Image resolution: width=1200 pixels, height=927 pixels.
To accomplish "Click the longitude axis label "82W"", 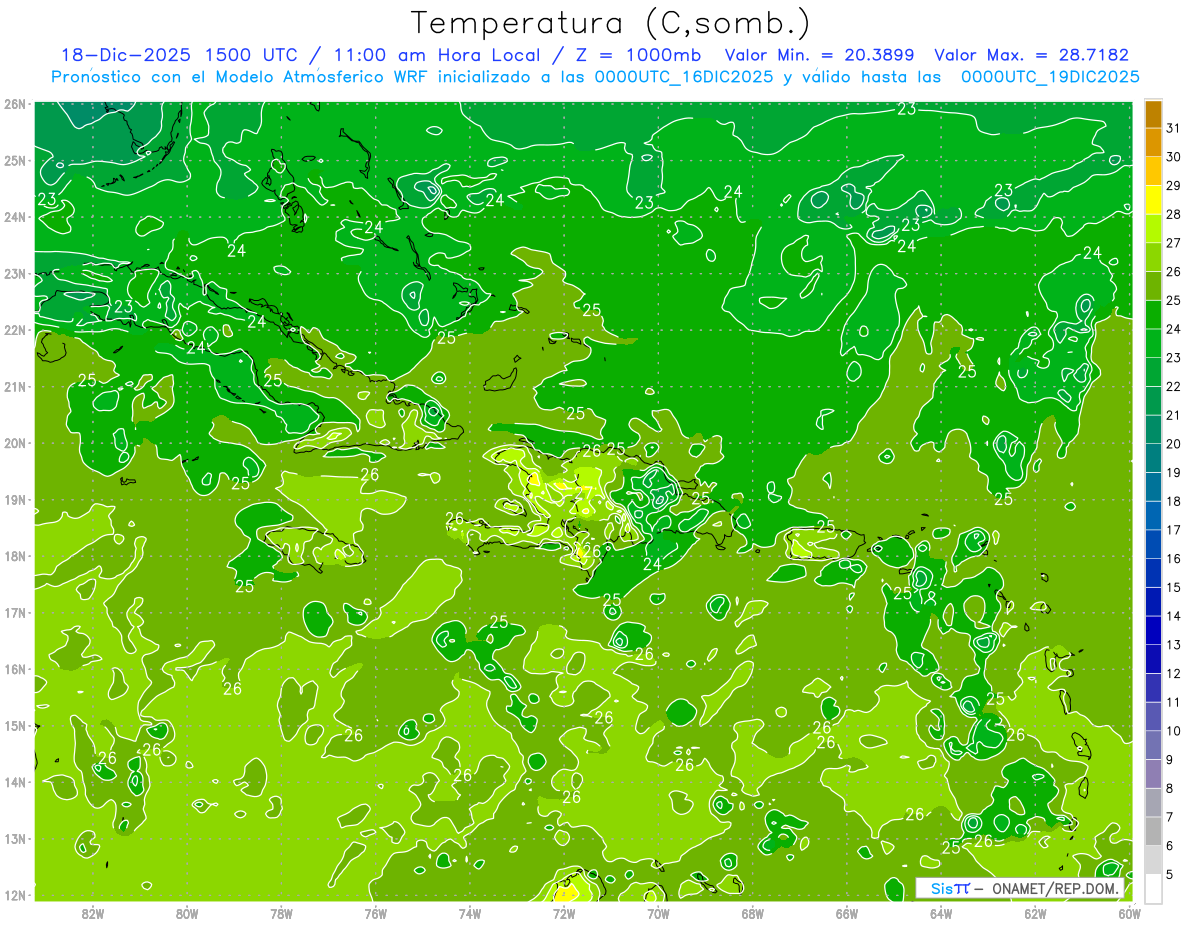I will coord(93,913).
